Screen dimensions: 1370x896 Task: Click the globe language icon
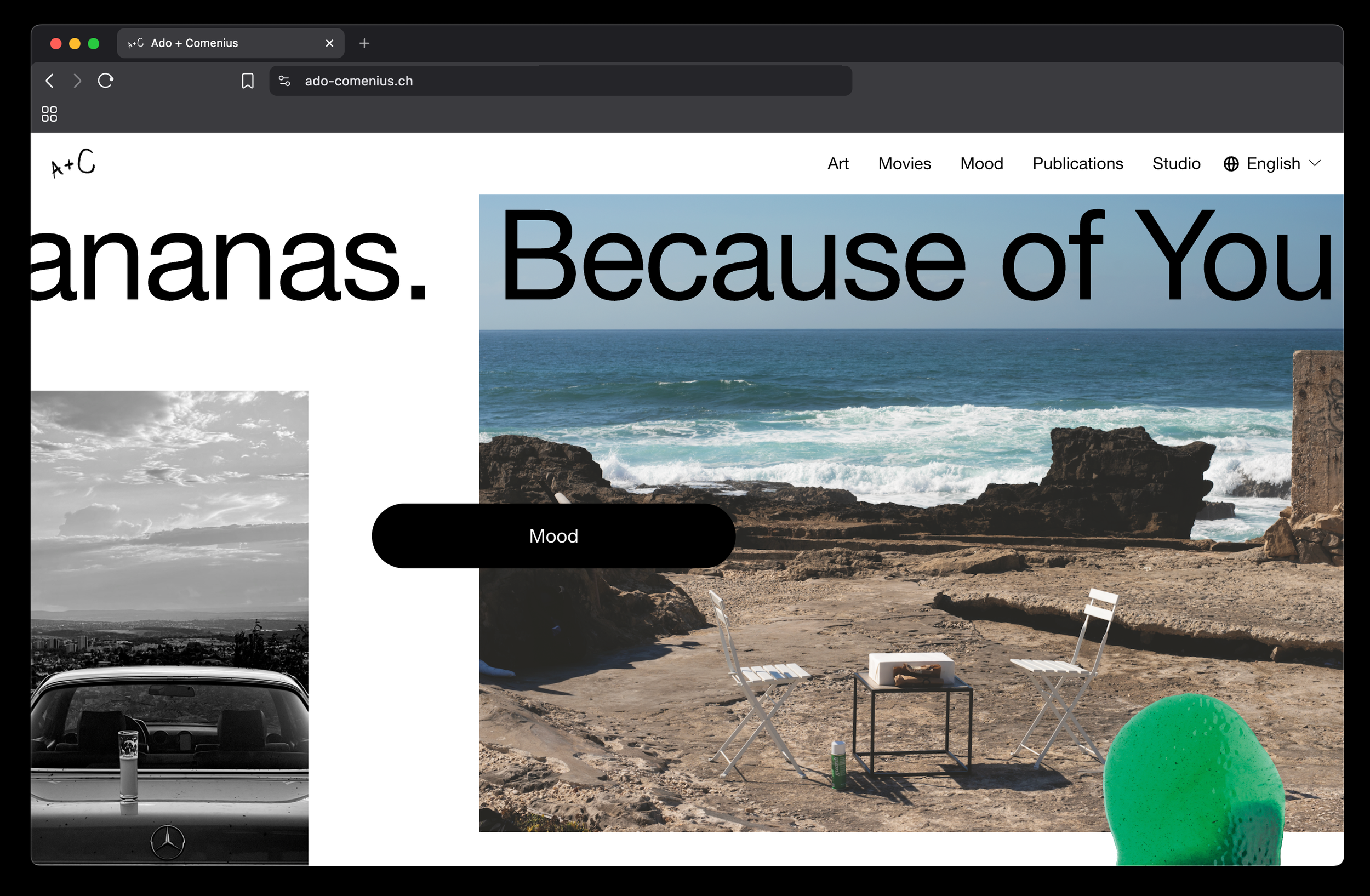pyautogui.click(x=1231, y=164)
